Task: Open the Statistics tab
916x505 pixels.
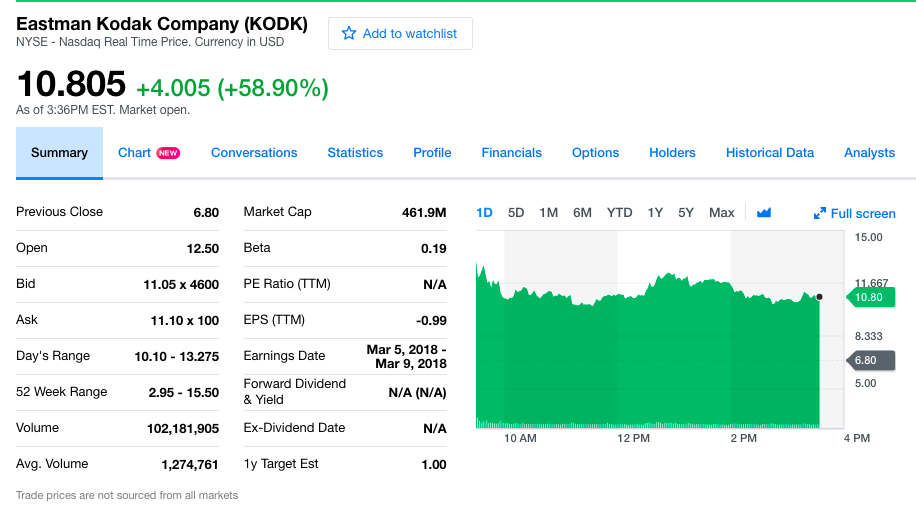Action: point(355,153)
